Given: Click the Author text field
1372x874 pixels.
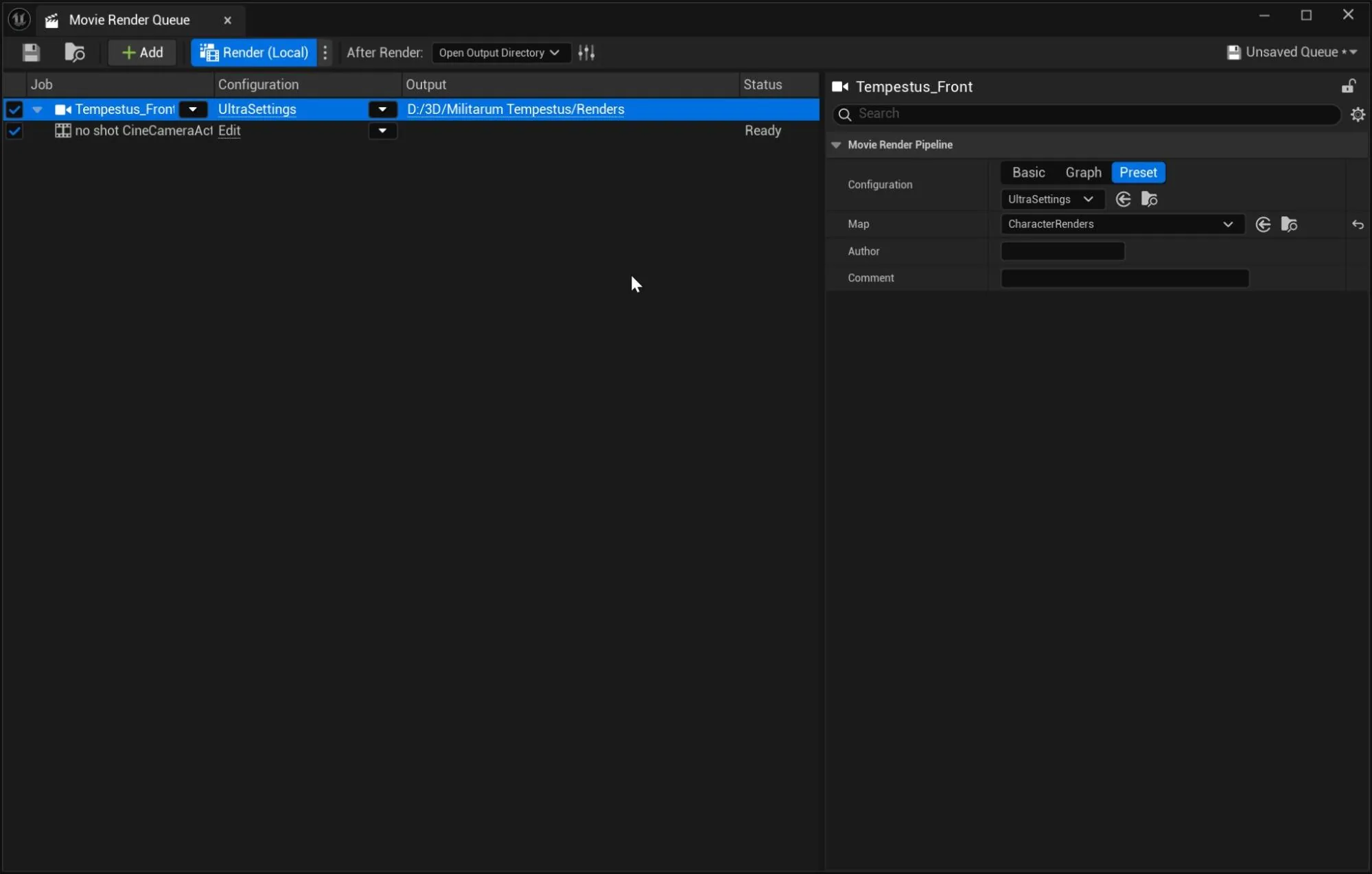Looking at the screenshot, I should pyautogui.click(x=1062, y=251).
